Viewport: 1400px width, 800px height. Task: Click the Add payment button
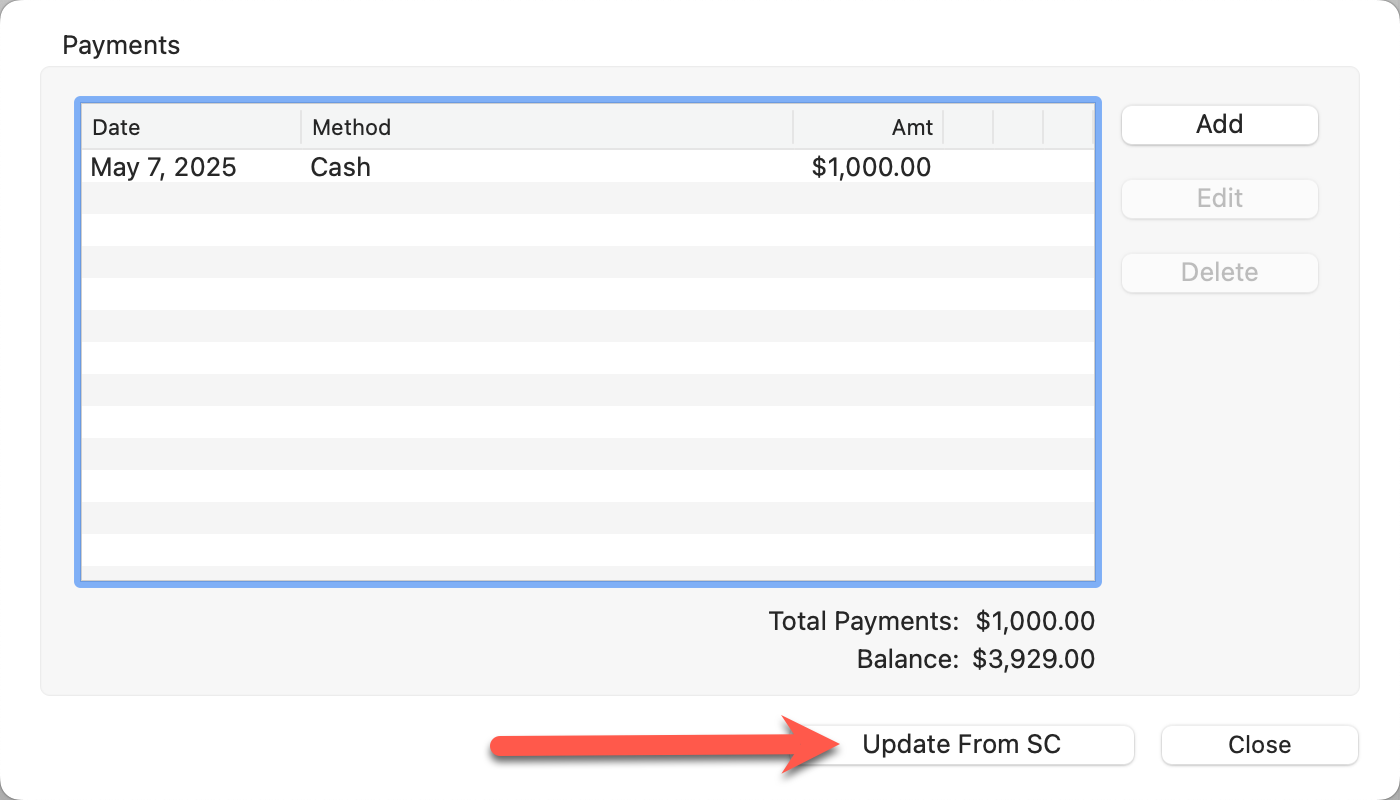[x=1219, y=125]
